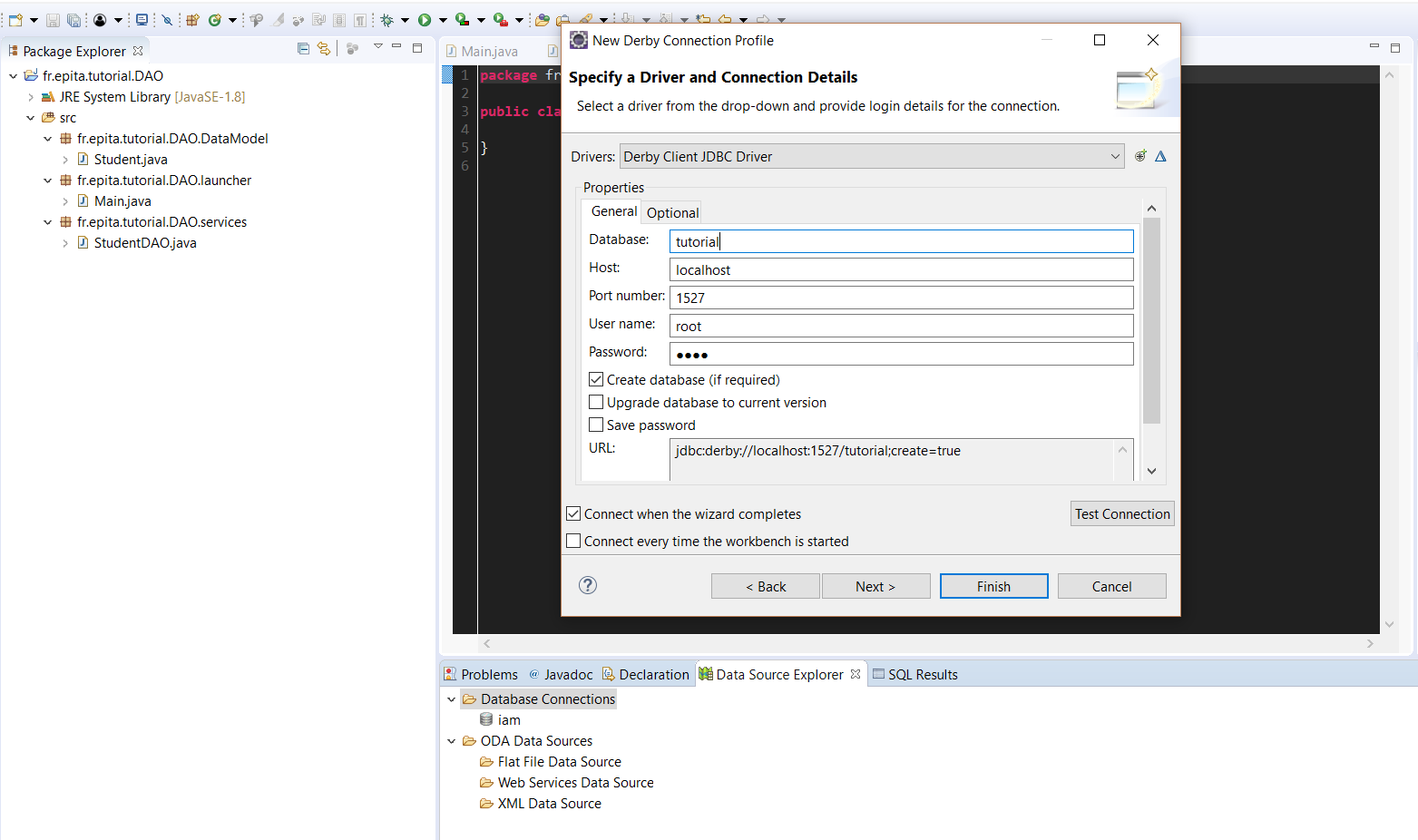Click the Next > button

tap(875, 586)
